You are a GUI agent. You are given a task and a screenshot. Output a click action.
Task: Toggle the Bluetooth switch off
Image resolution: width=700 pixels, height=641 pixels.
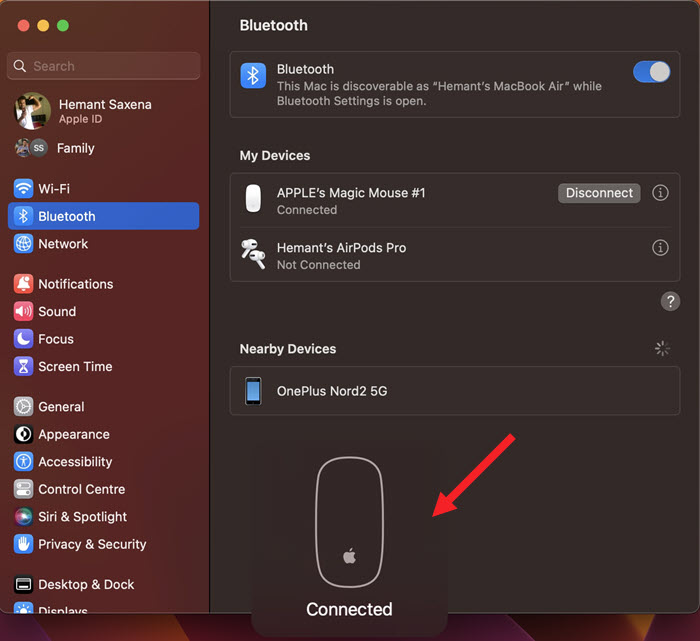coord(651,72)
